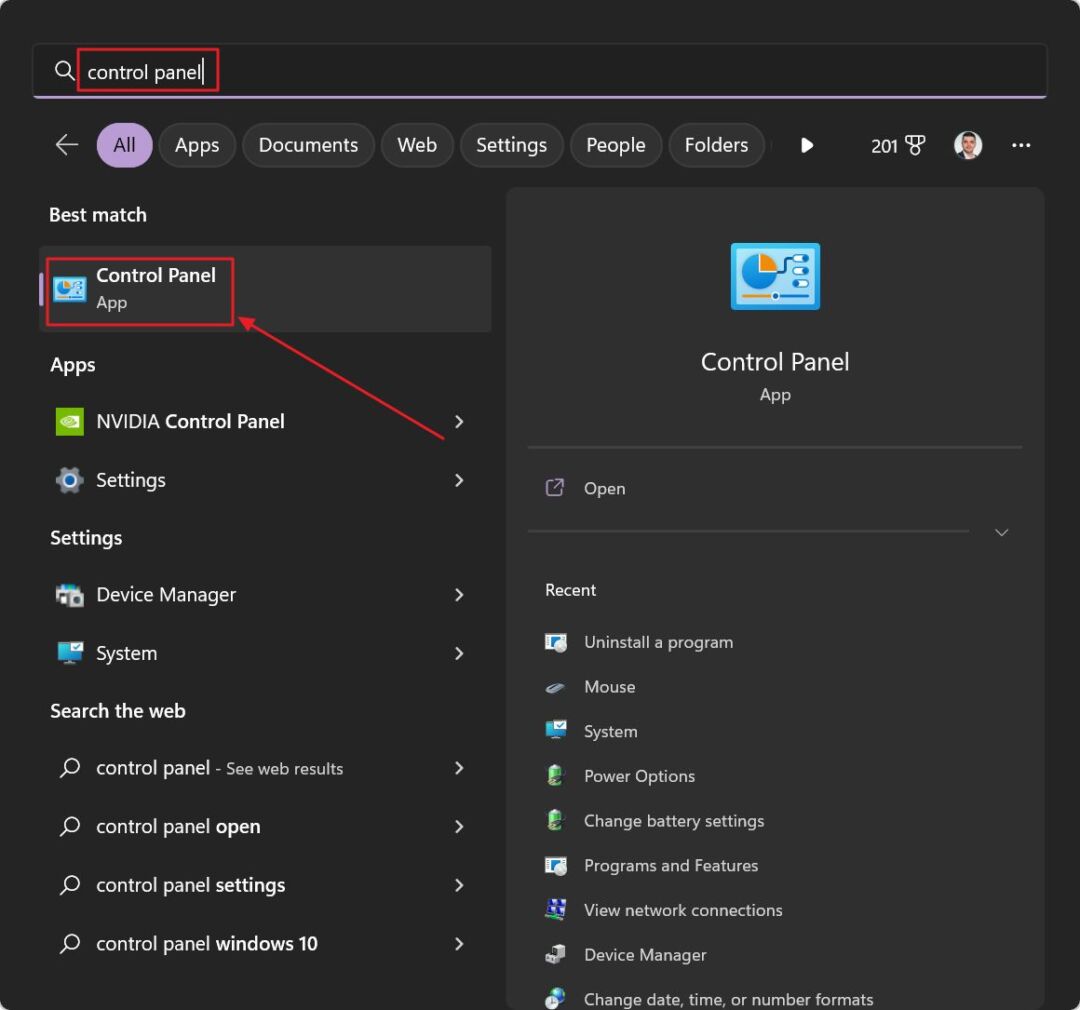Switch to the Folders filter tab
The height and width of the screenshot is (1010, 1080).
coord(716,145)
